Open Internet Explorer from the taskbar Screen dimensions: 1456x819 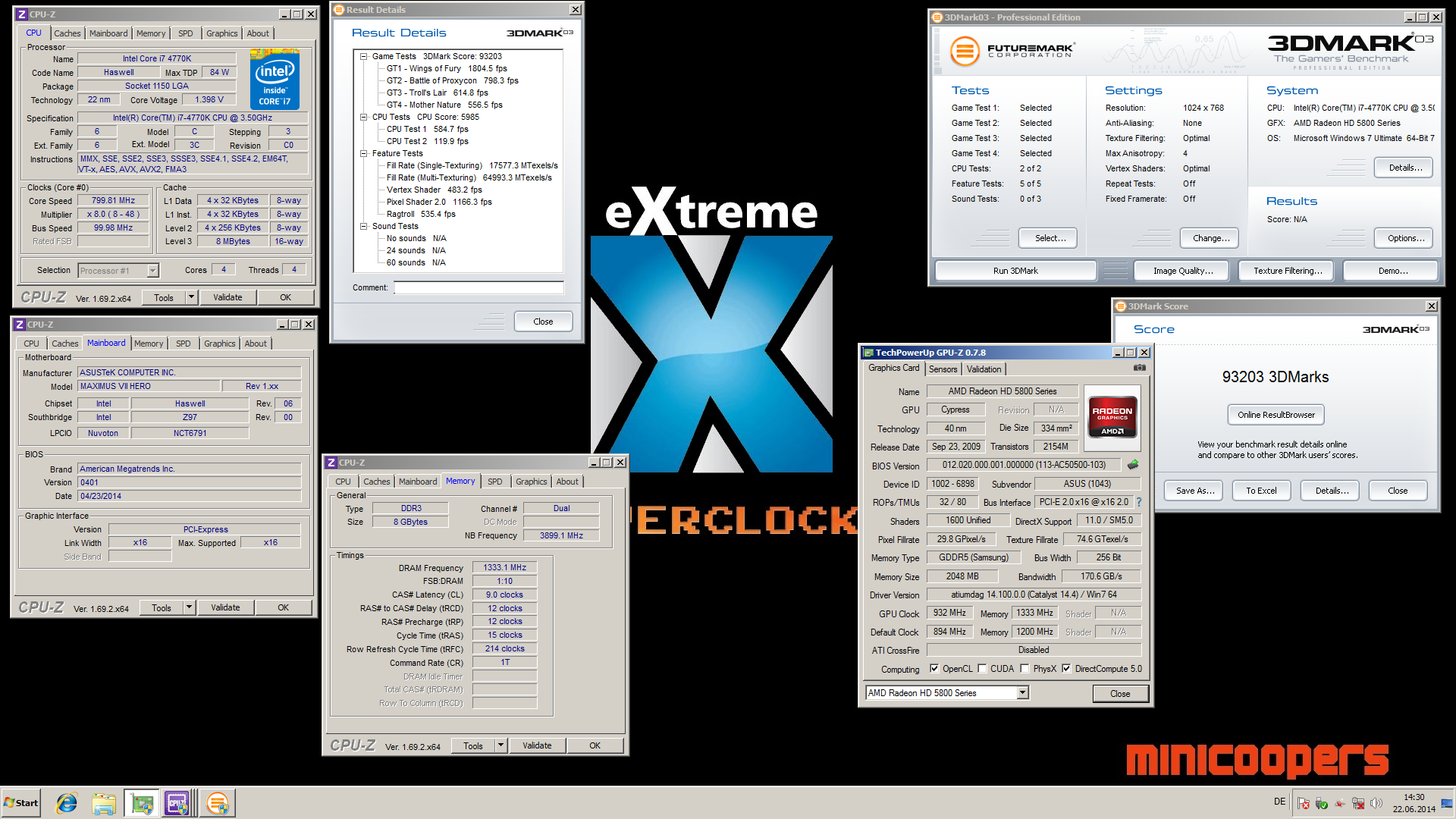click(67, 803)
